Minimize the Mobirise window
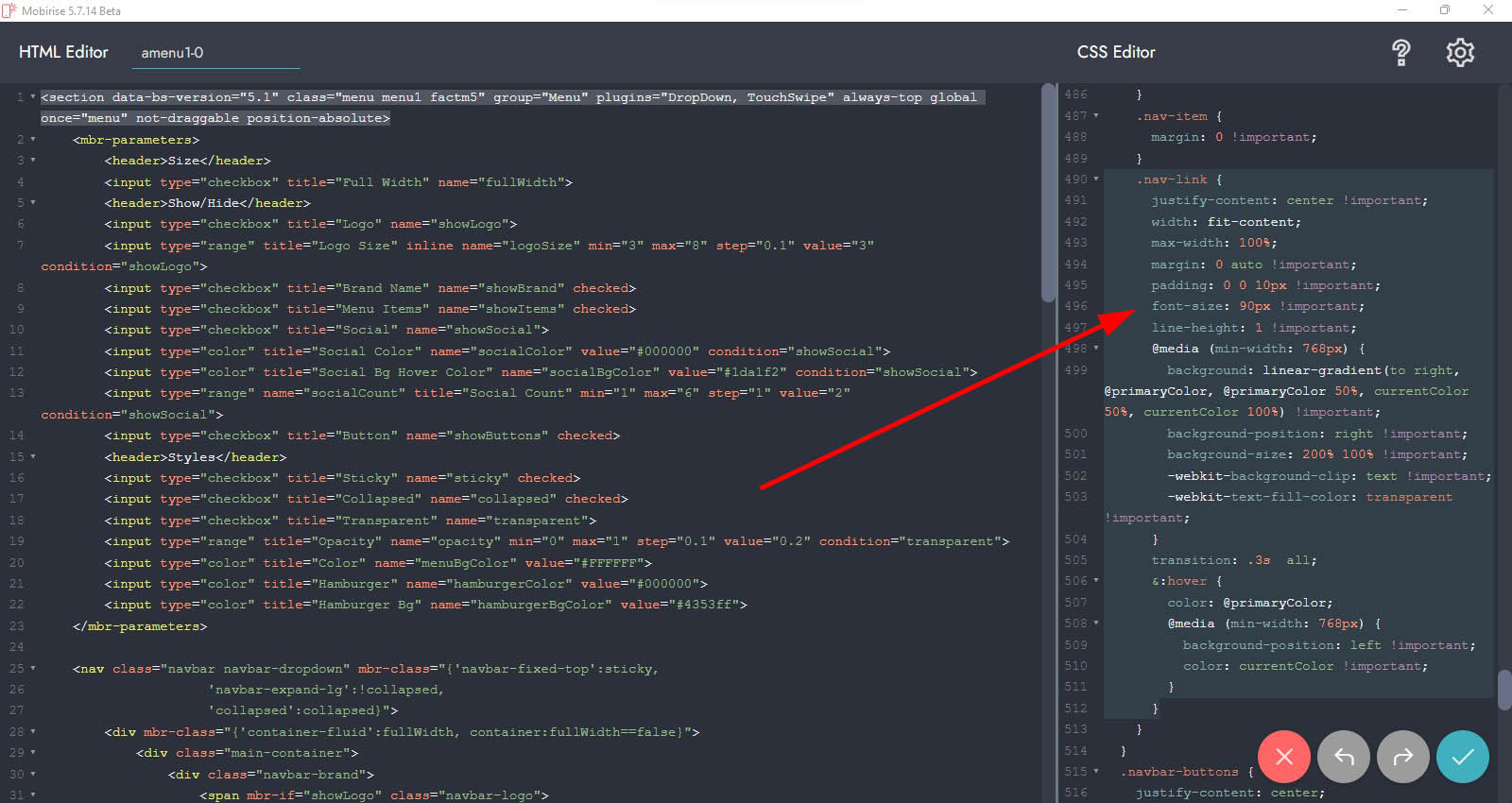1512x803 pixels. 1402,10
